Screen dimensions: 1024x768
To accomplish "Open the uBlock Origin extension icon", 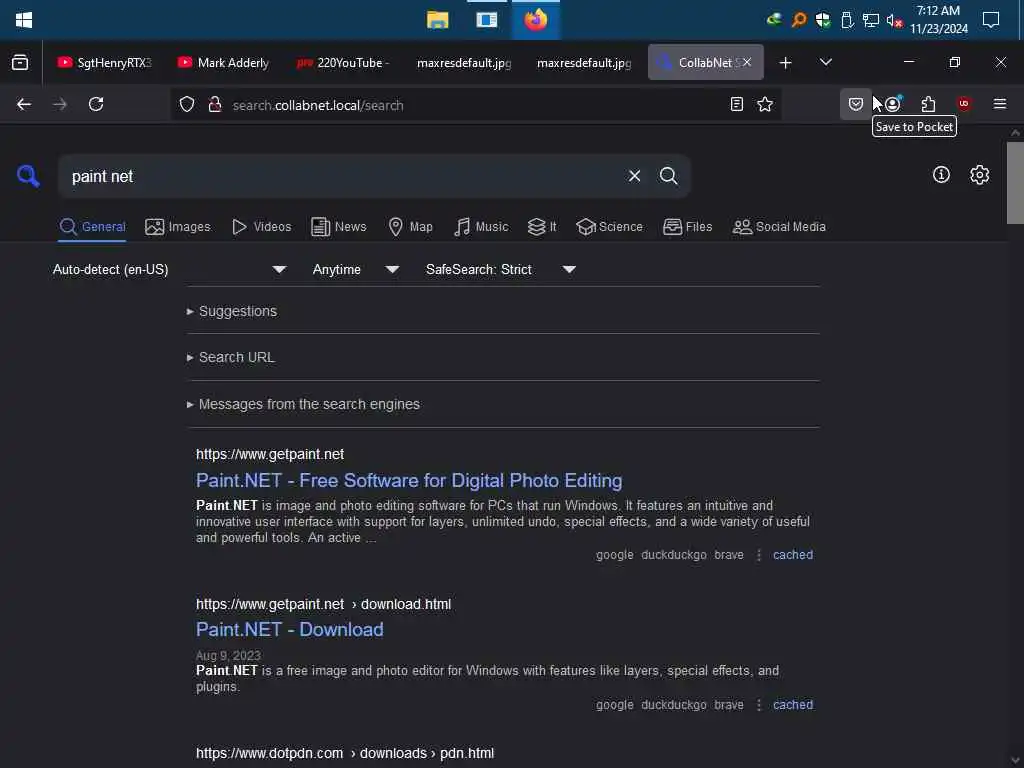I will point(964,104).
